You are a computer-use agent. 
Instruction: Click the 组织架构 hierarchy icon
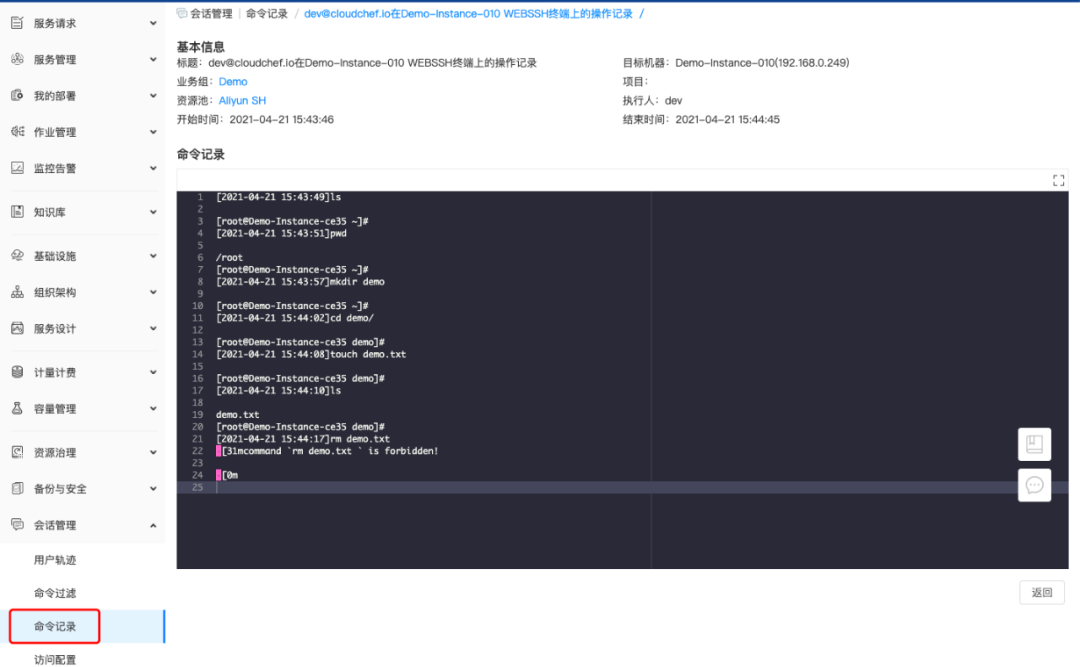click(x=17, y=292)
